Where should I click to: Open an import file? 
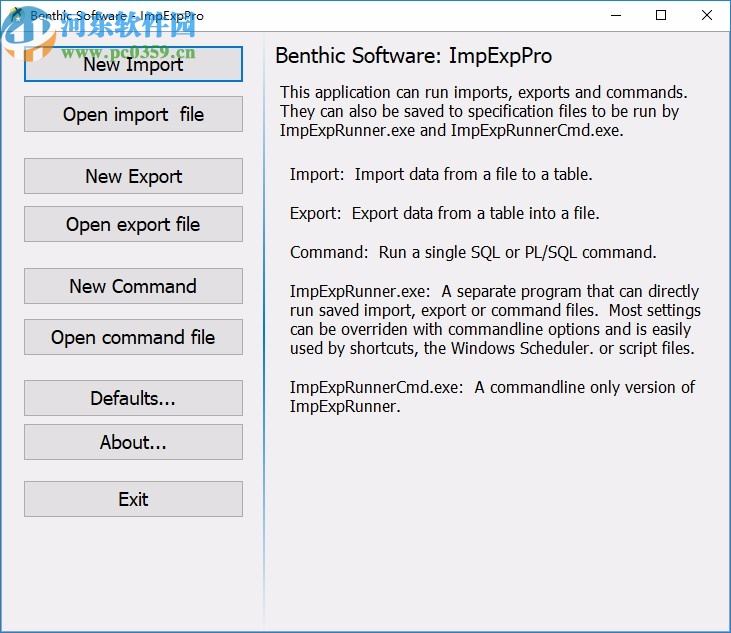click(133, 114)
